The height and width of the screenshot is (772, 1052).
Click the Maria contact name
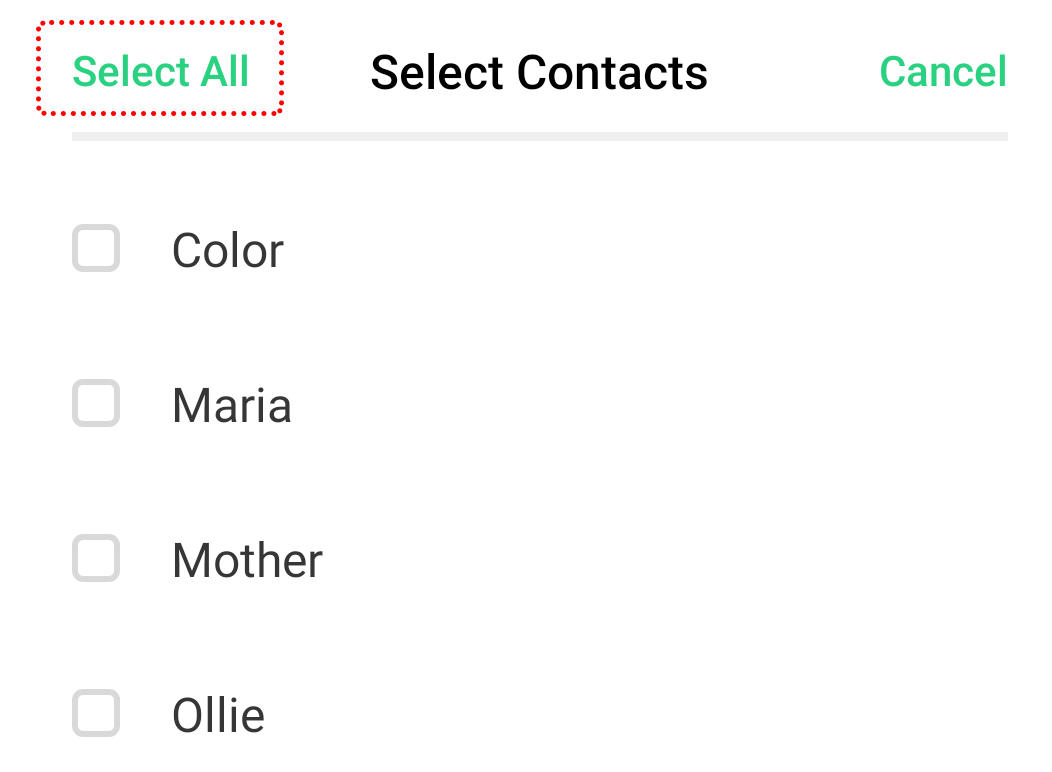232,406
